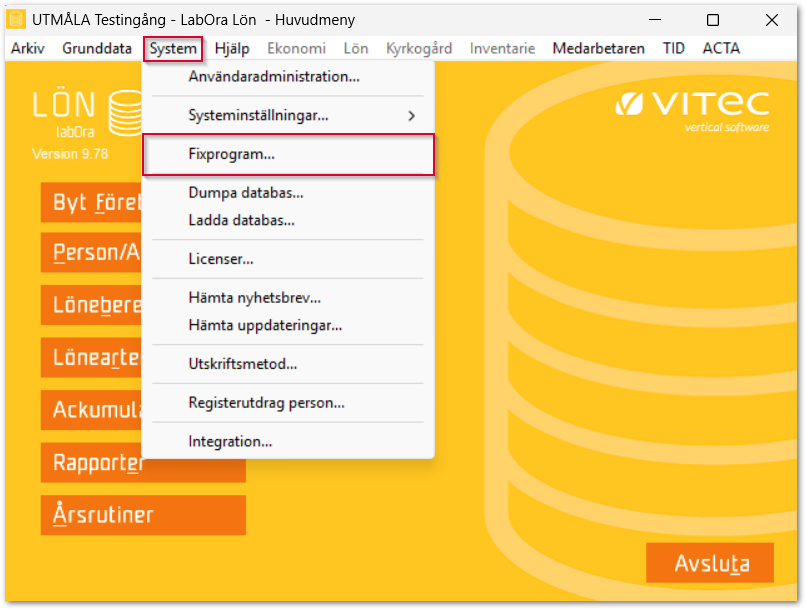Open Fixprogram... from the menu
The image size is (806, 610).
(x=288, y=154)
